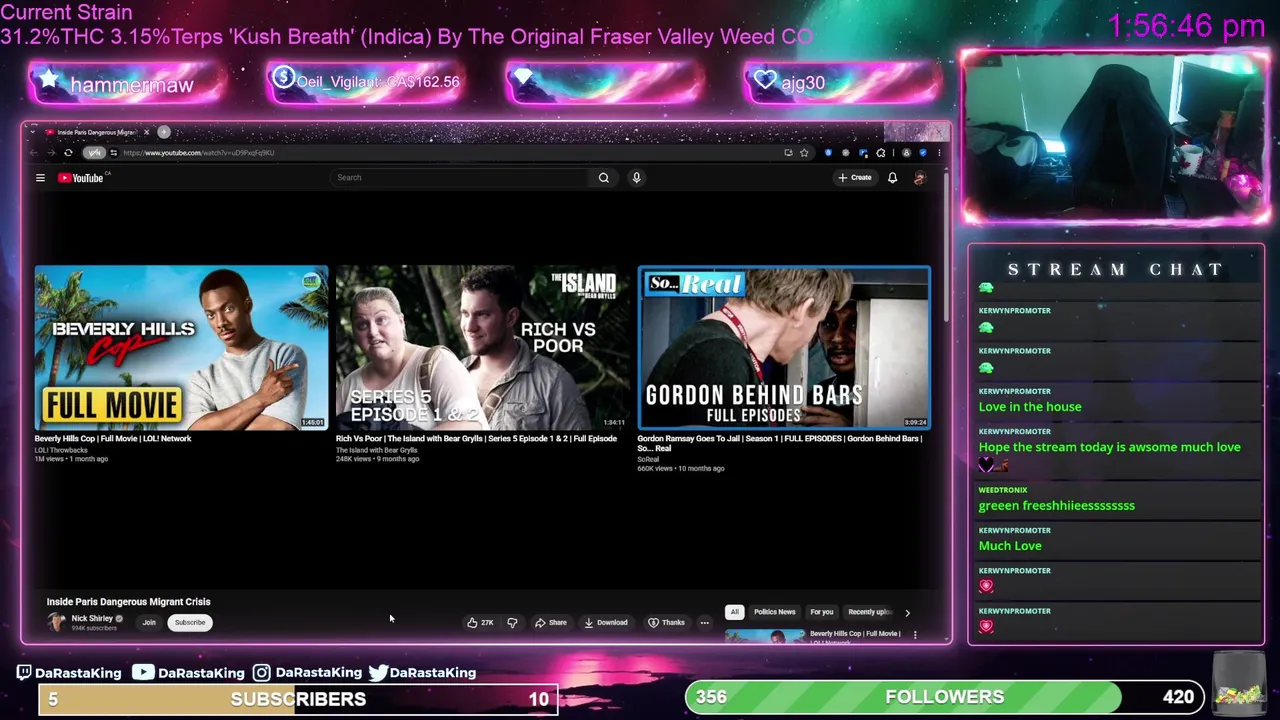Image resolution: width=1280 pixels, height=720 pixels.
Task: Focus the YouTube search field
Action: pos(462,178)
